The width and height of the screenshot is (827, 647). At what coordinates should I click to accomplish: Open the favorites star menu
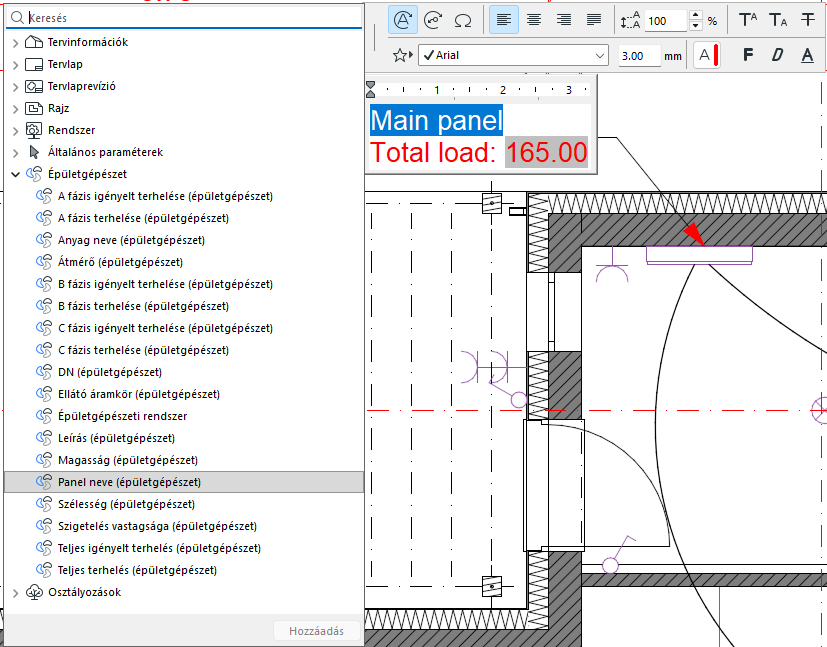point(402,55)
